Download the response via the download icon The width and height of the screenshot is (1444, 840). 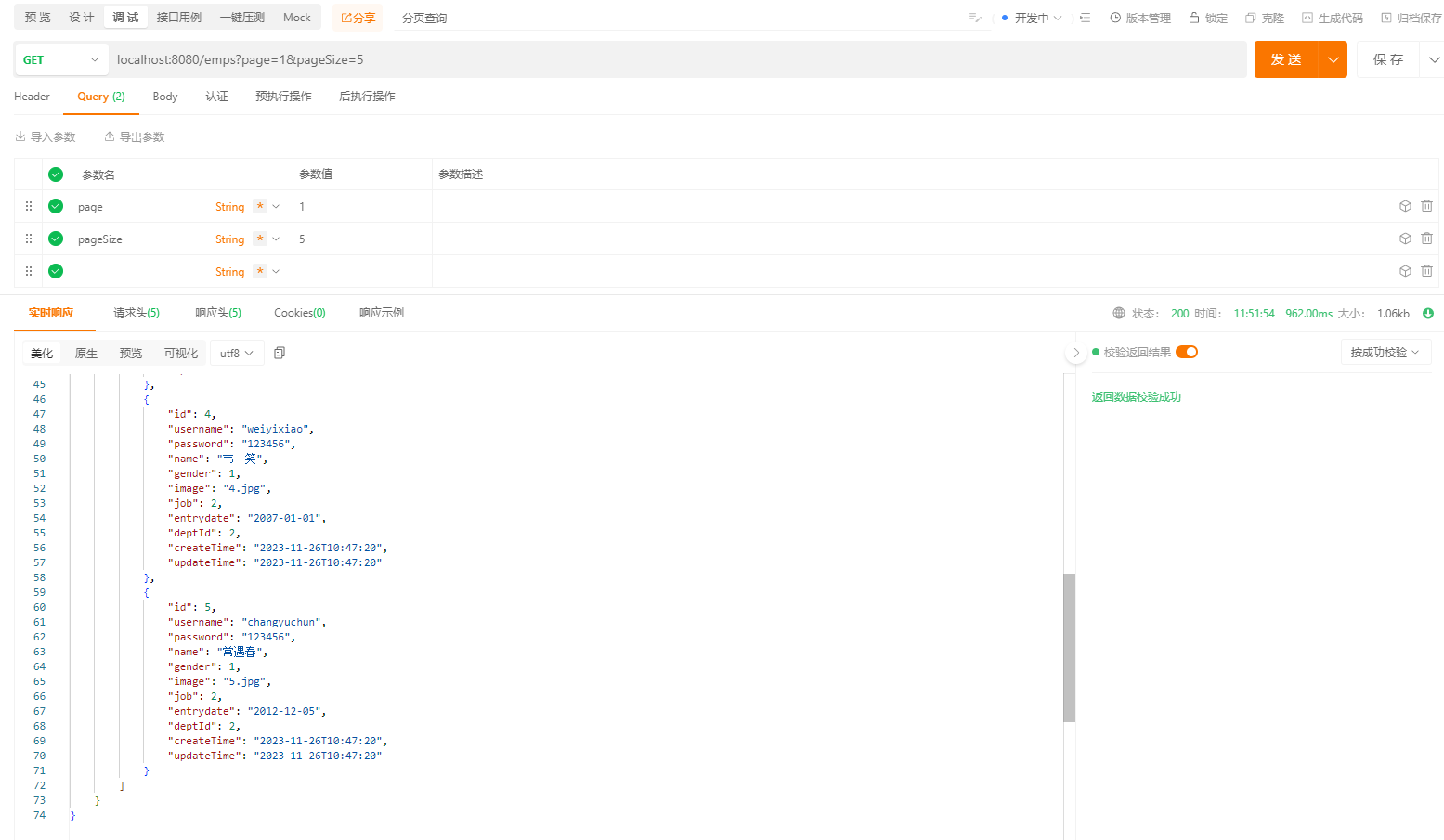coord(1428,313)
